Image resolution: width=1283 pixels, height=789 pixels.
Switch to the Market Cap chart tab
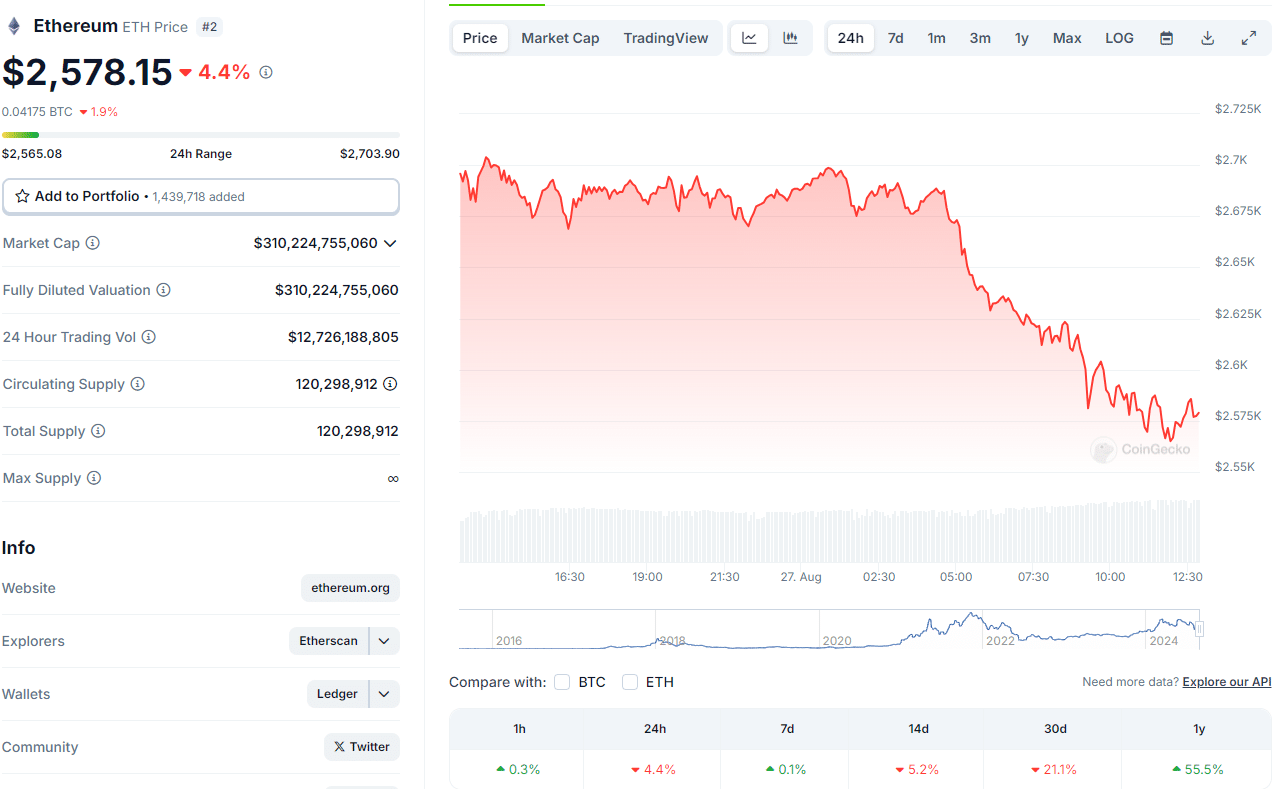pyautogui.click(x=560, y=37)
